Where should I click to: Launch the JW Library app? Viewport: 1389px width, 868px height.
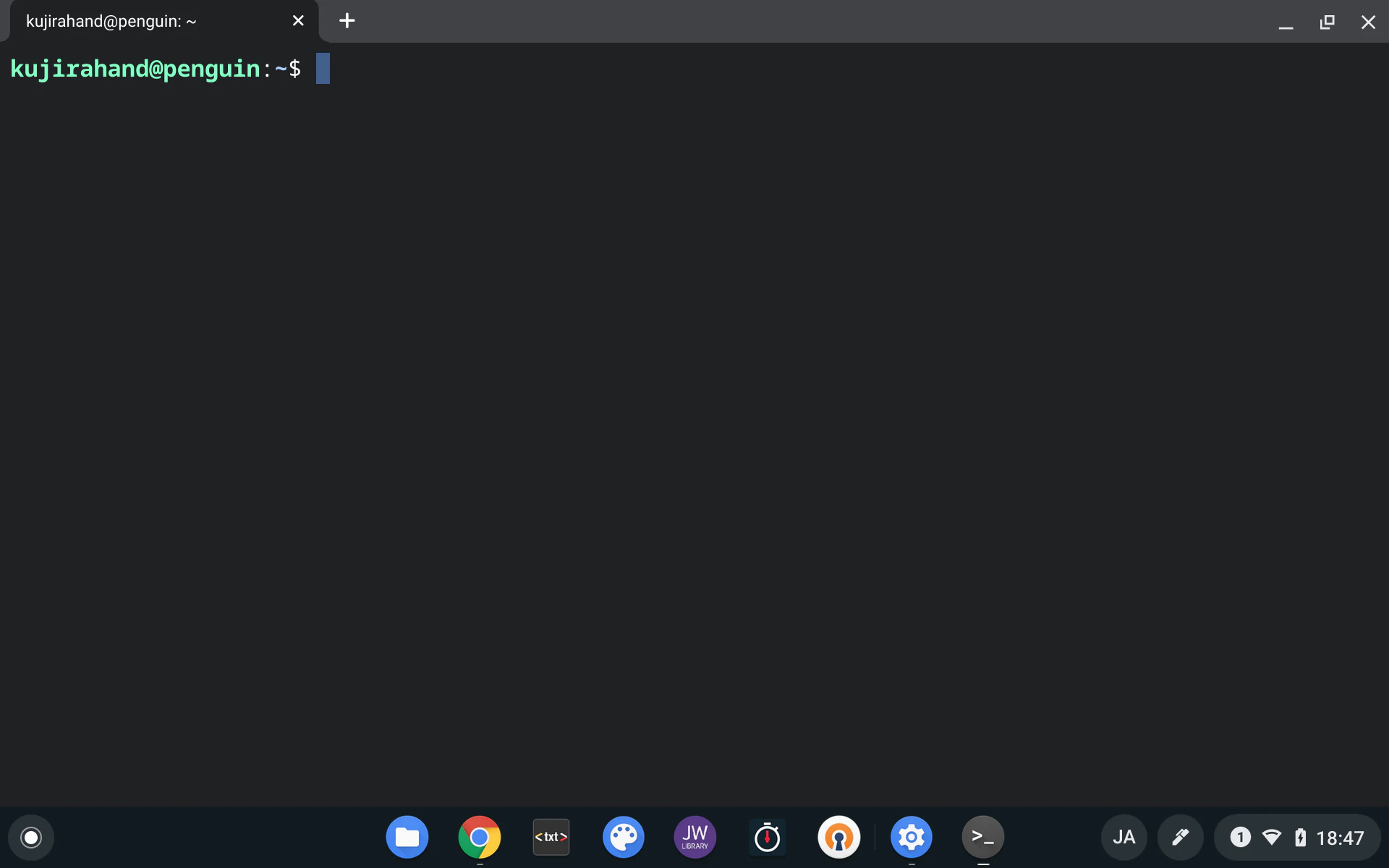(695, 838)
